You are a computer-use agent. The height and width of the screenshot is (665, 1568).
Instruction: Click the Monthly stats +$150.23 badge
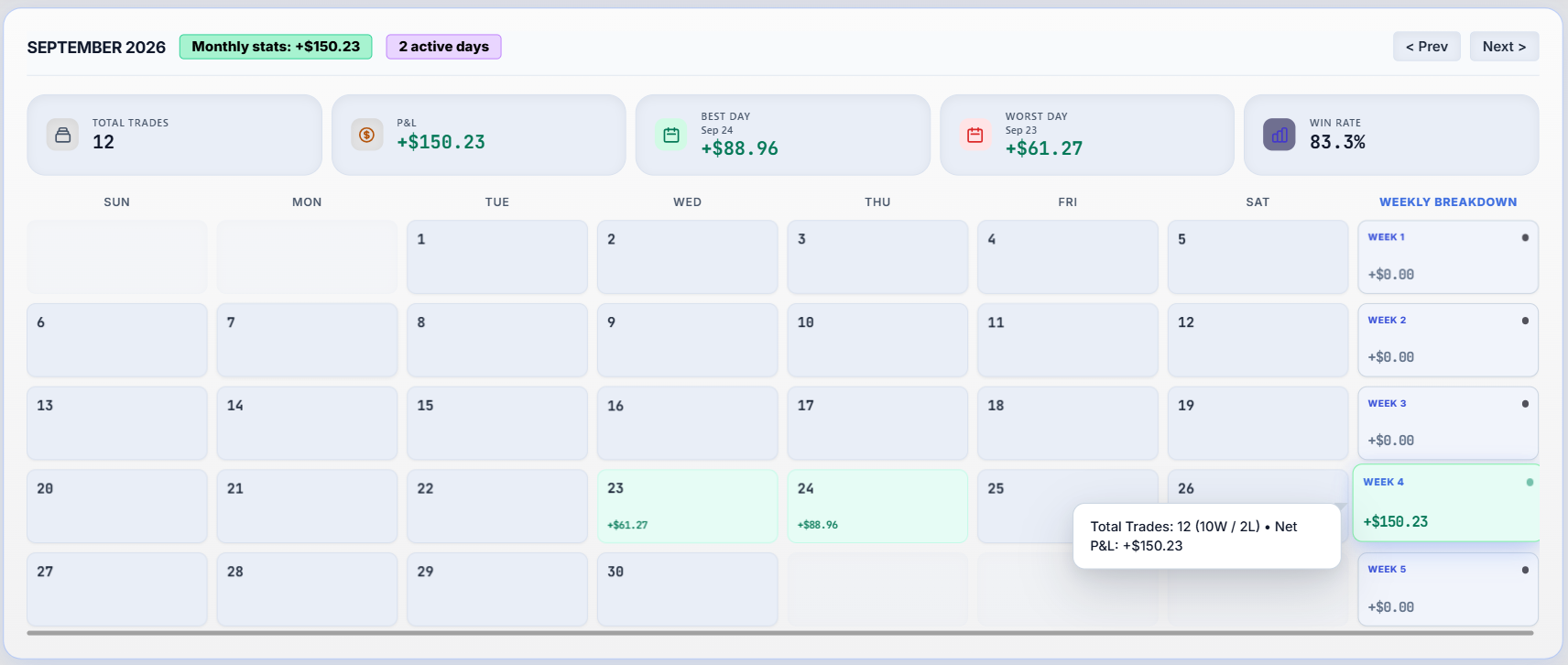(x=276, y=47)
